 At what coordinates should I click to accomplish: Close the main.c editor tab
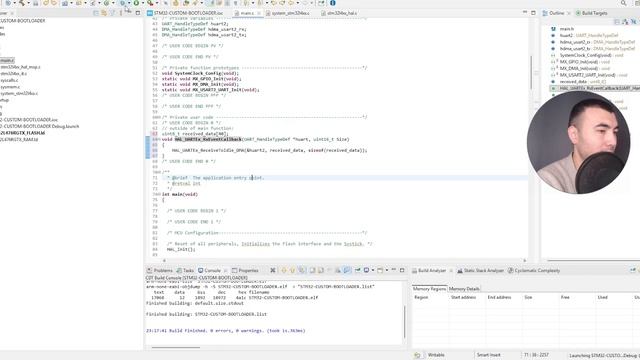click(x=258, y=13)
